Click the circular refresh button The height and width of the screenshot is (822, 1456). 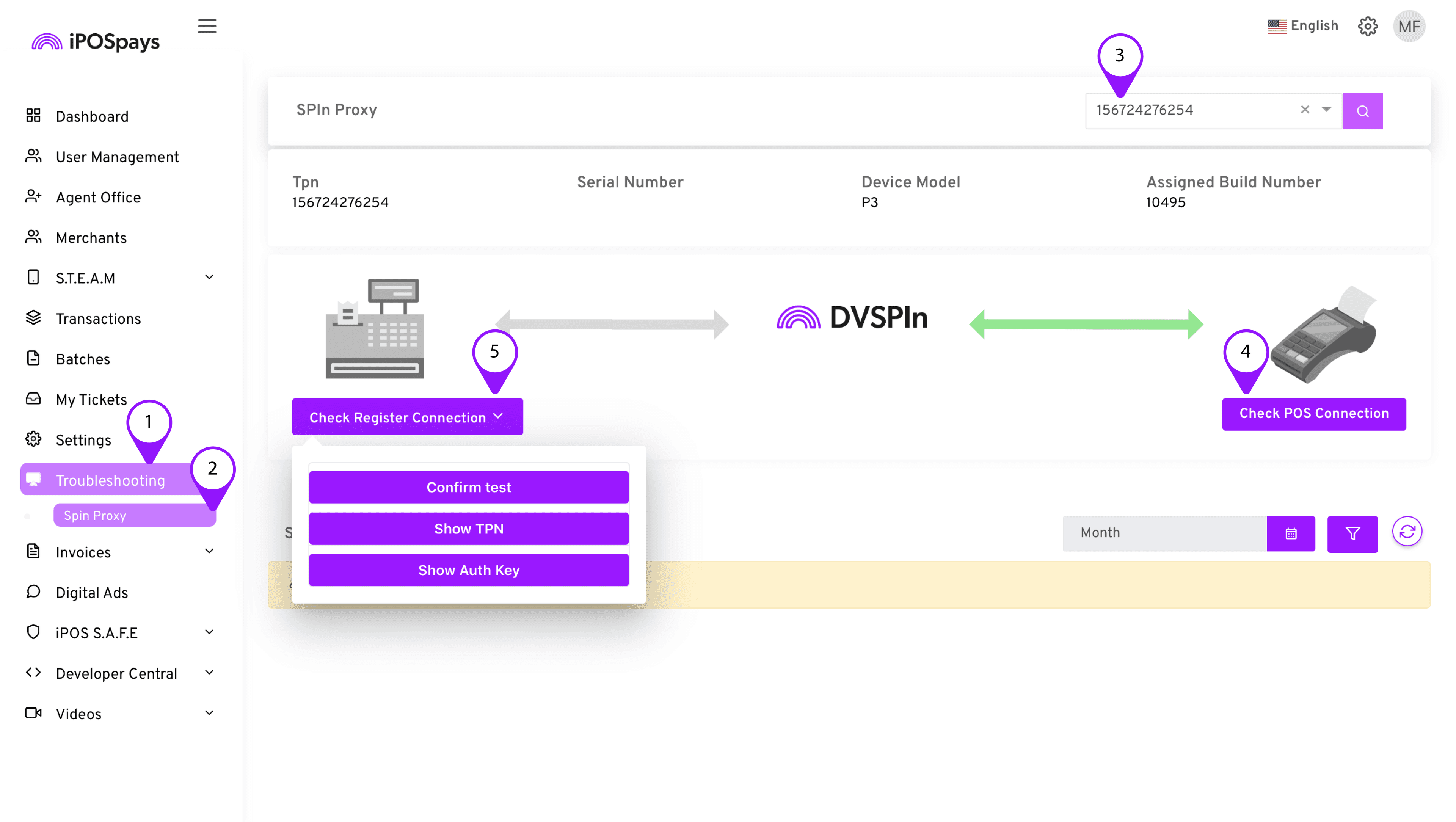click(x=1407, y=532)
